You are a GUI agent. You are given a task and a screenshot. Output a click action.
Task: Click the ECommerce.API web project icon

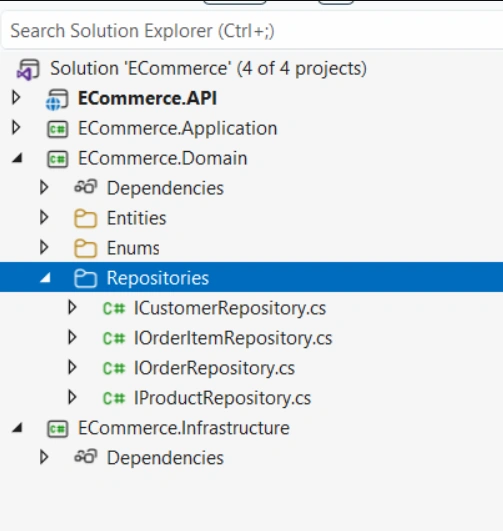point(57,99)
